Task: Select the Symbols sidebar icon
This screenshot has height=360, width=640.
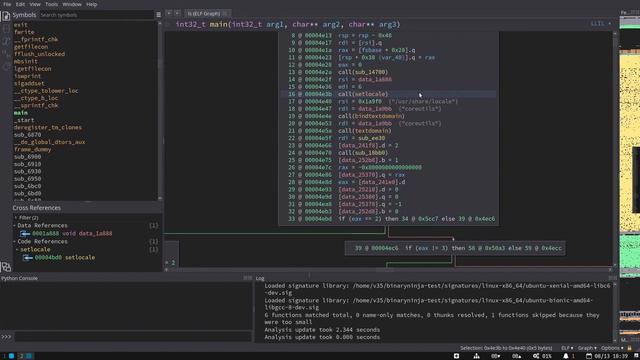Action: click(x=6, y=16)
